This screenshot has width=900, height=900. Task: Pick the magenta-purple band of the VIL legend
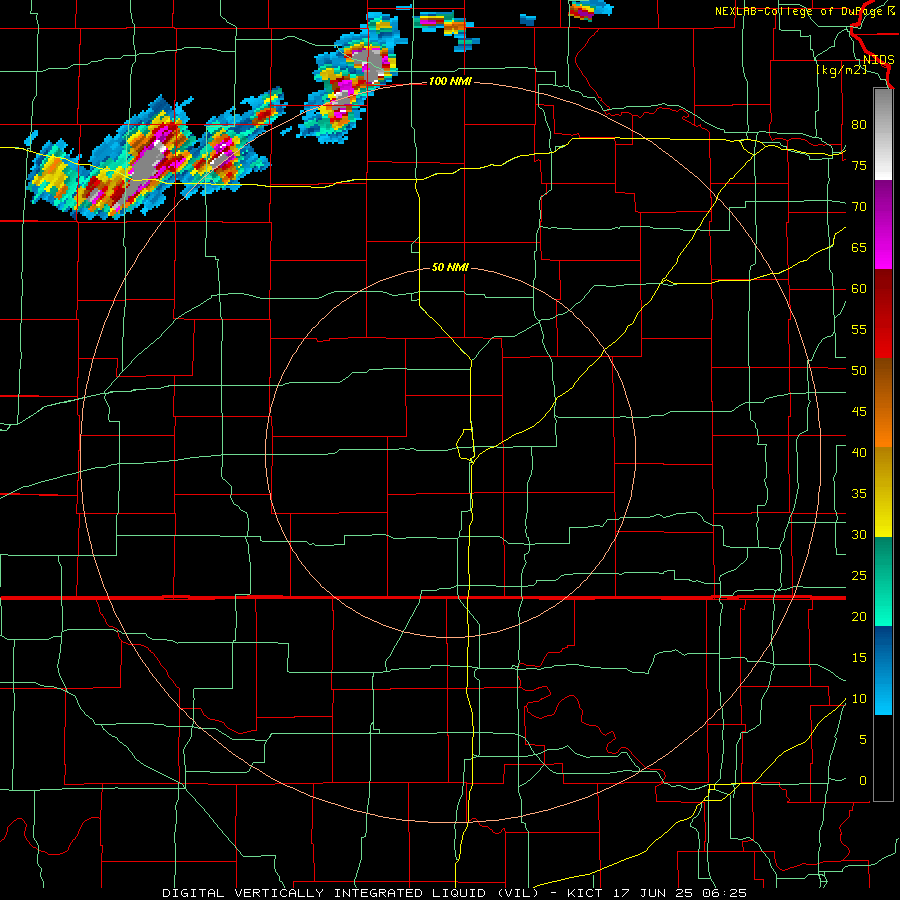(883, 225)
